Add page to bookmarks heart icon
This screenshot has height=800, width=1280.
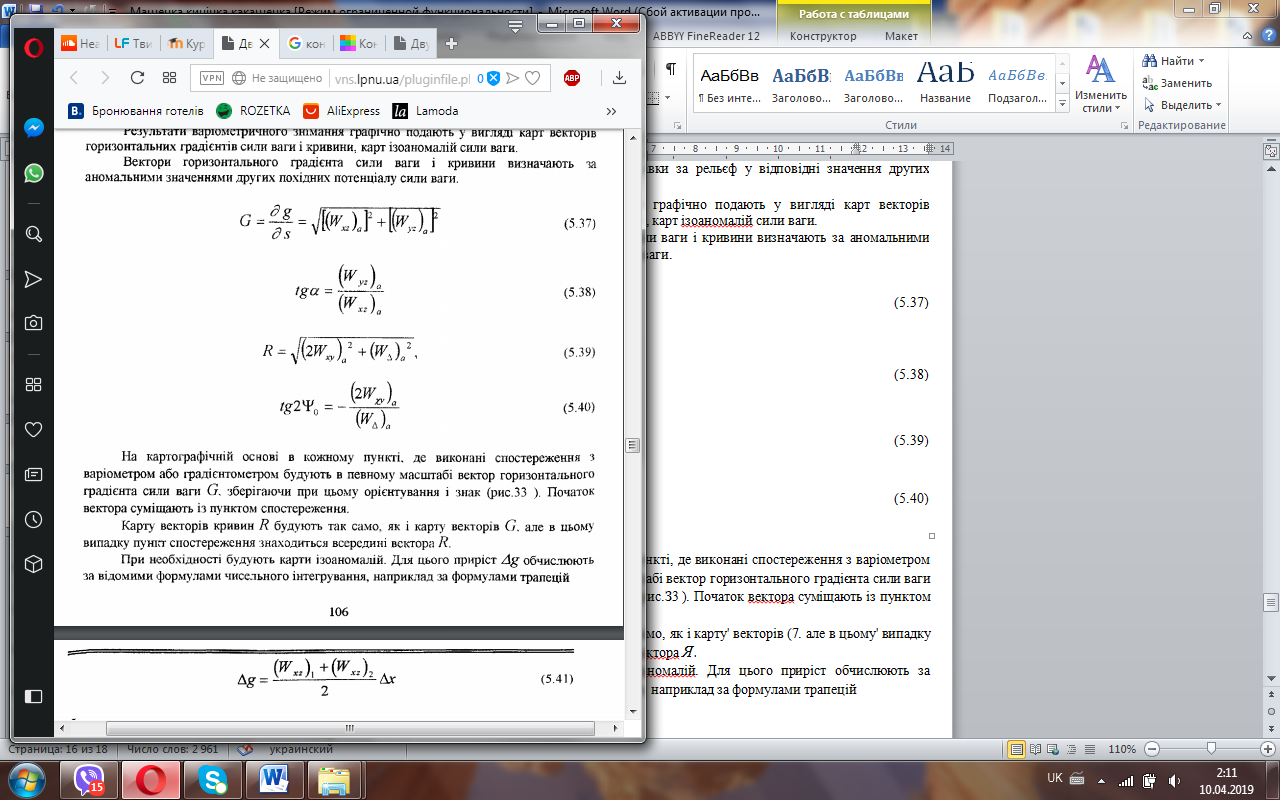click(x=533, y=78)
